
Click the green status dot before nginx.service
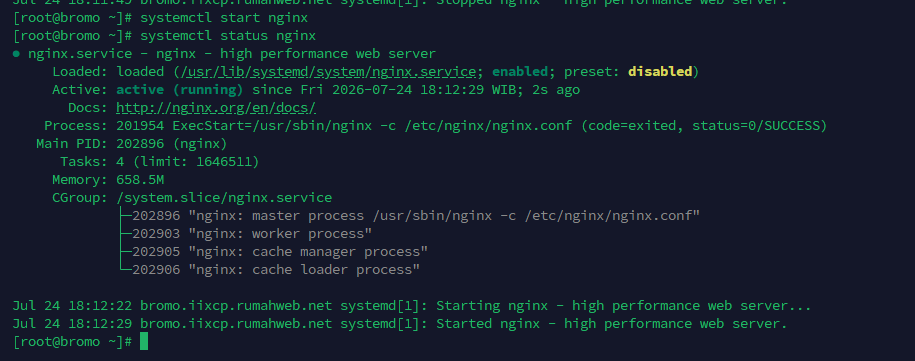coord(16,54)
